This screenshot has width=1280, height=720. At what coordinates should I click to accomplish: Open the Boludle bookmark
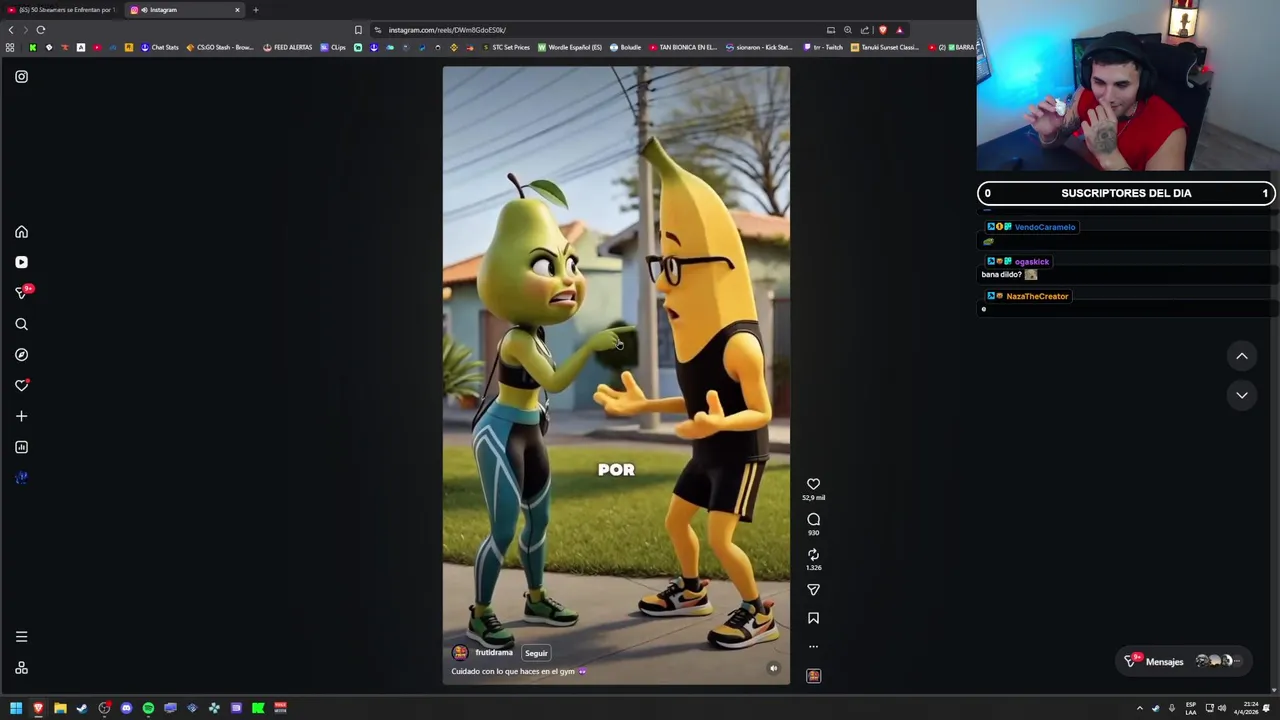coord(626,47)
